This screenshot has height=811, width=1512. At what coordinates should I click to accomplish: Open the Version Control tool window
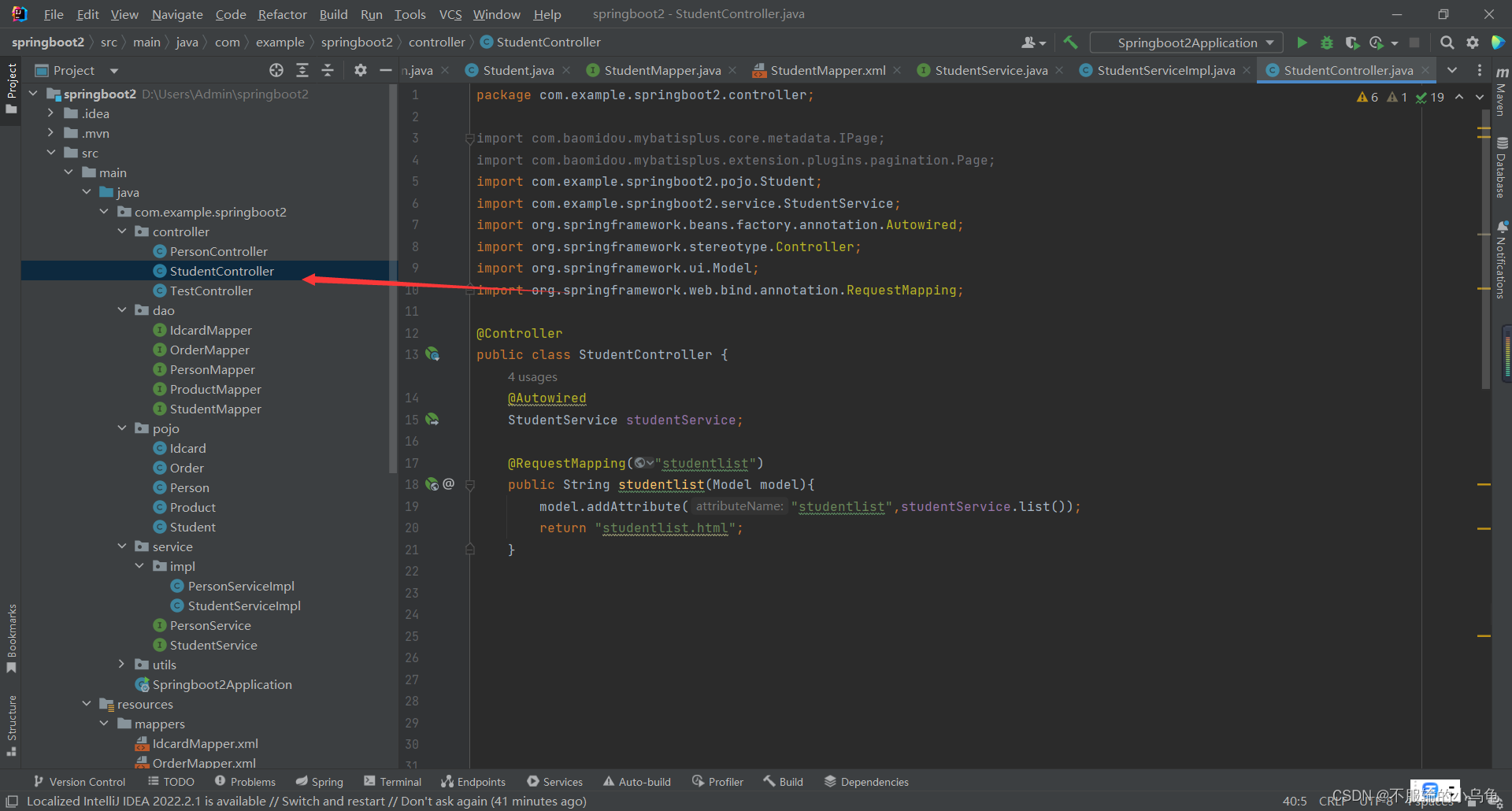tap(80, 782)
